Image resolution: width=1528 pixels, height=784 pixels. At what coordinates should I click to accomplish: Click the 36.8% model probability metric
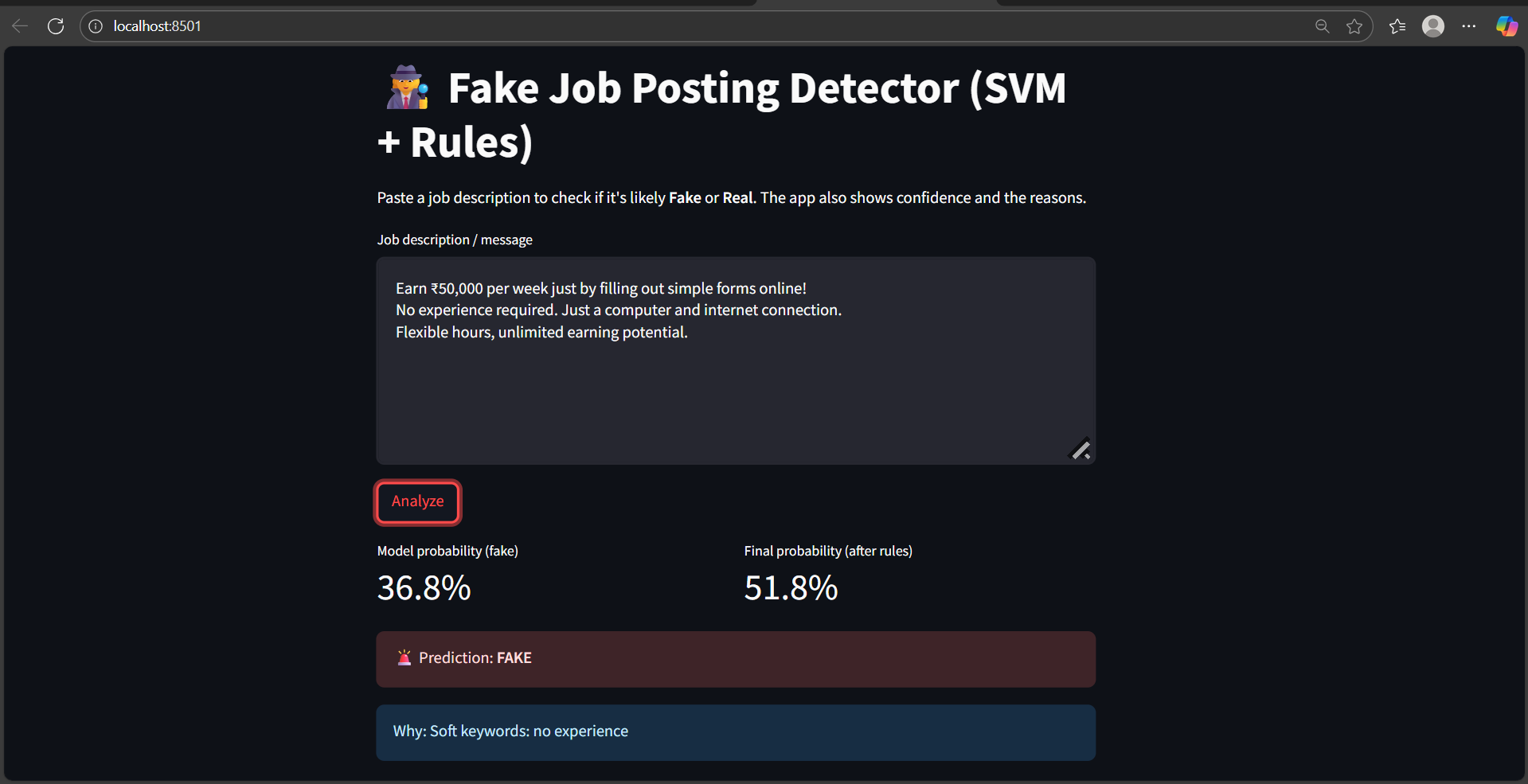[424, 588]
